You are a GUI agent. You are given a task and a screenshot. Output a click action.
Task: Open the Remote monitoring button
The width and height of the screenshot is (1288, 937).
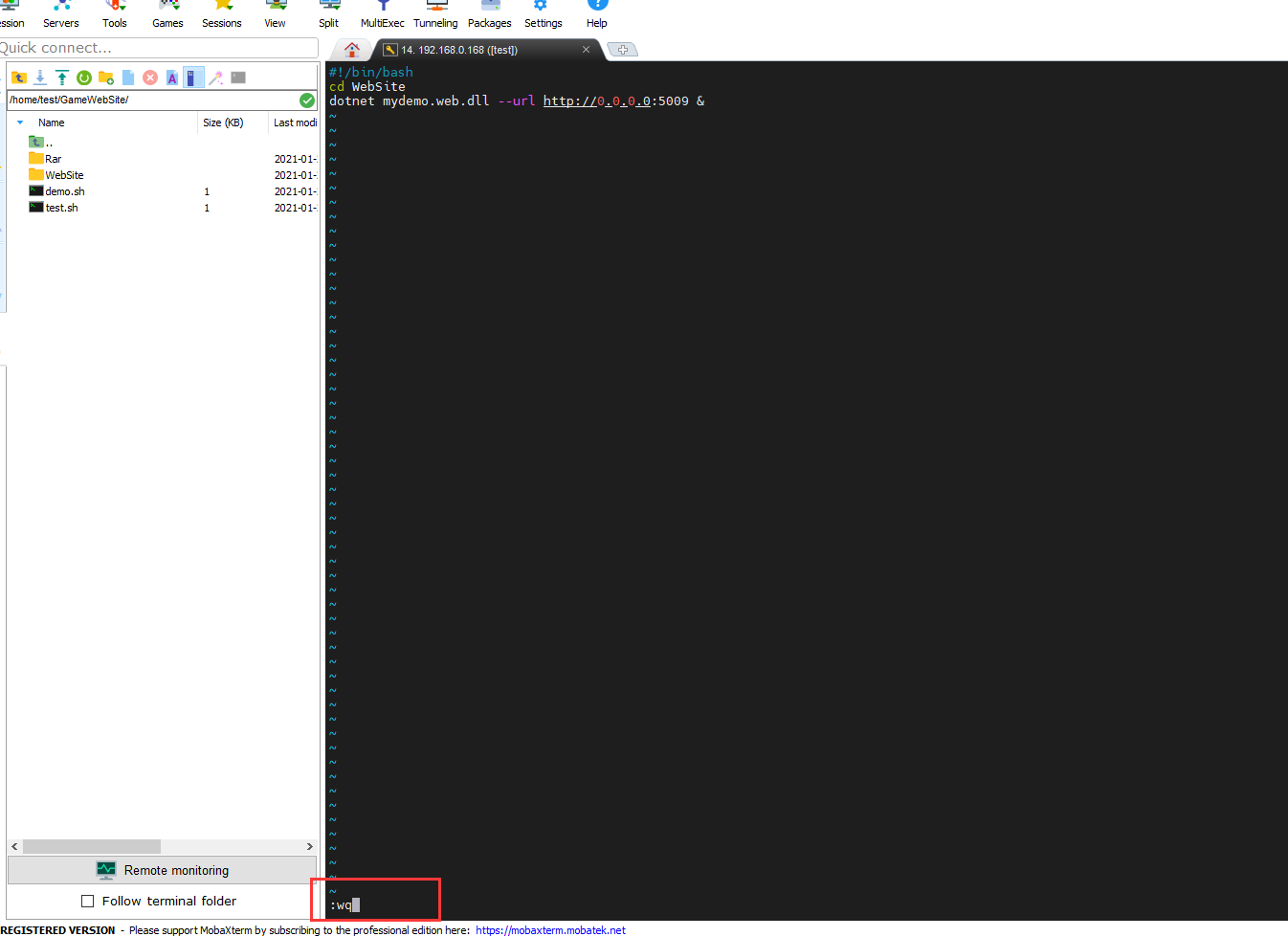point(163,870)
